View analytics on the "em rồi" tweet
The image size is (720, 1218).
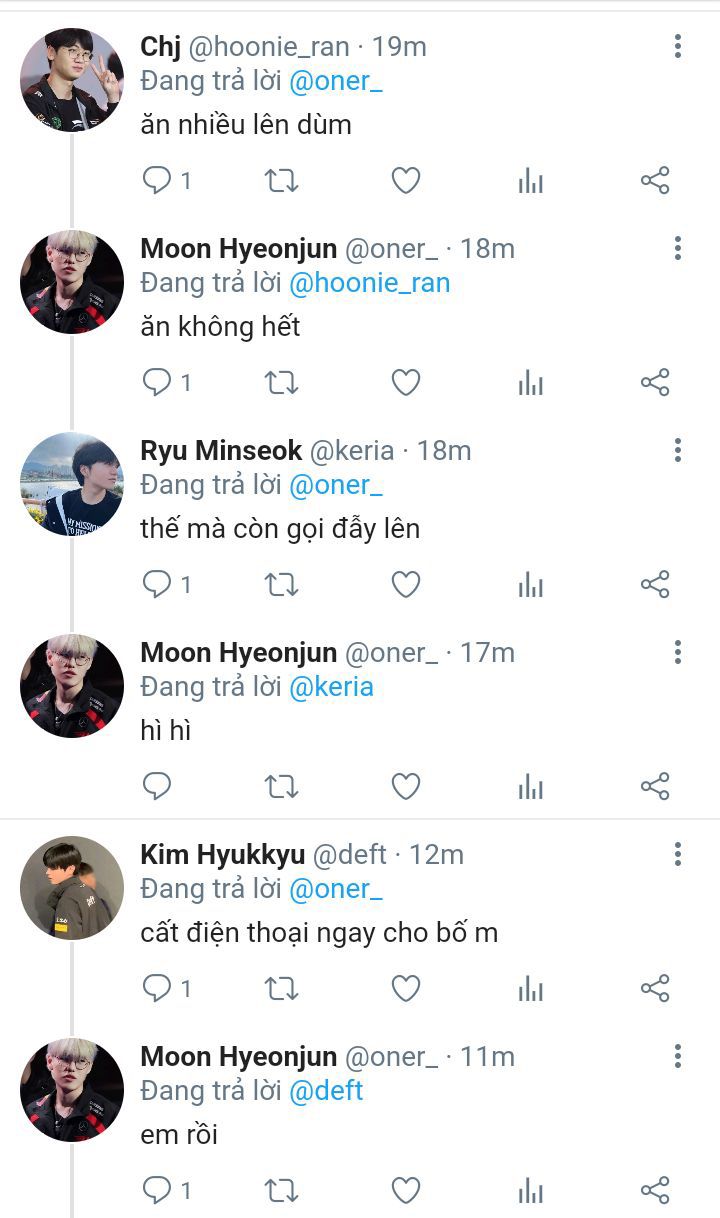tap(531, 1190)
